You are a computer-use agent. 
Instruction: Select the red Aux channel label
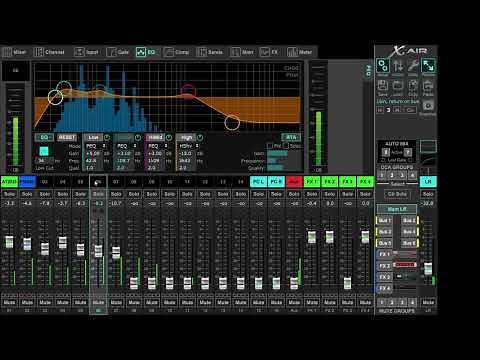(x=294, y=182)
